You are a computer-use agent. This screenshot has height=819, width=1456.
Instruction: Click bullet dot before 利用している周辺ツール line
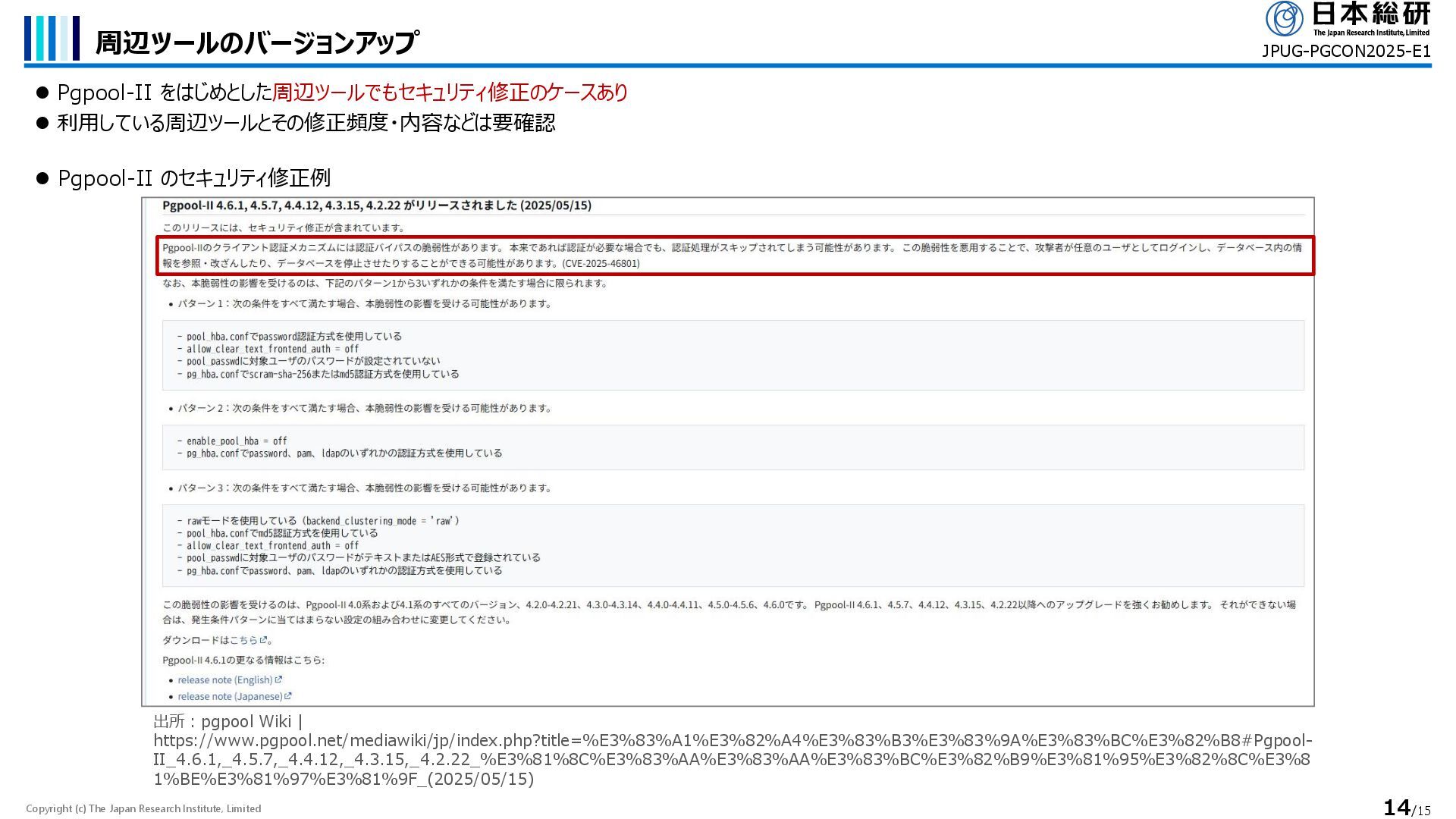click(x=42, y=123)
